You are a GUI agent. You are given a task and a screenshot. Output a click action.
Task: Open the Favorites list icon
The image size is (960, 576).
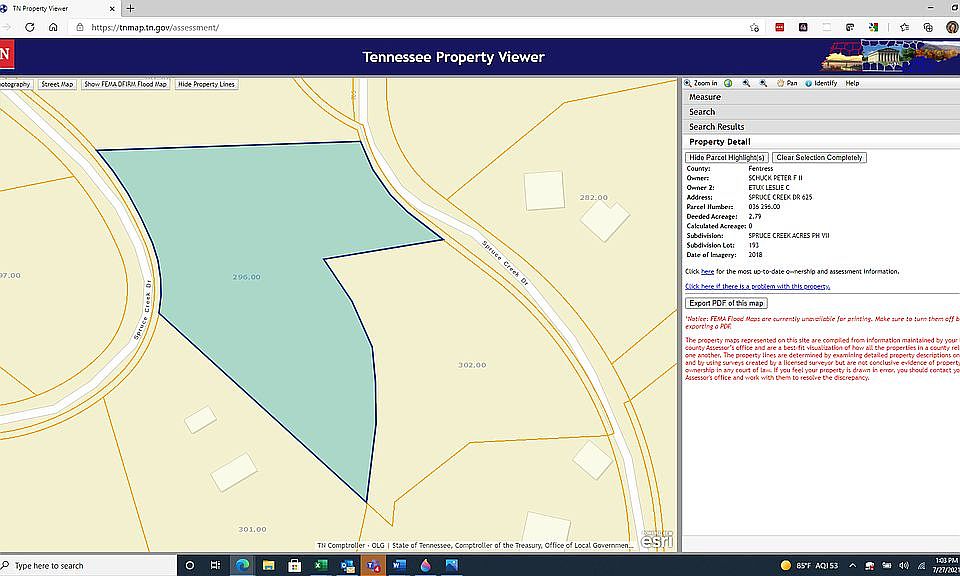(x=904, y=28)
